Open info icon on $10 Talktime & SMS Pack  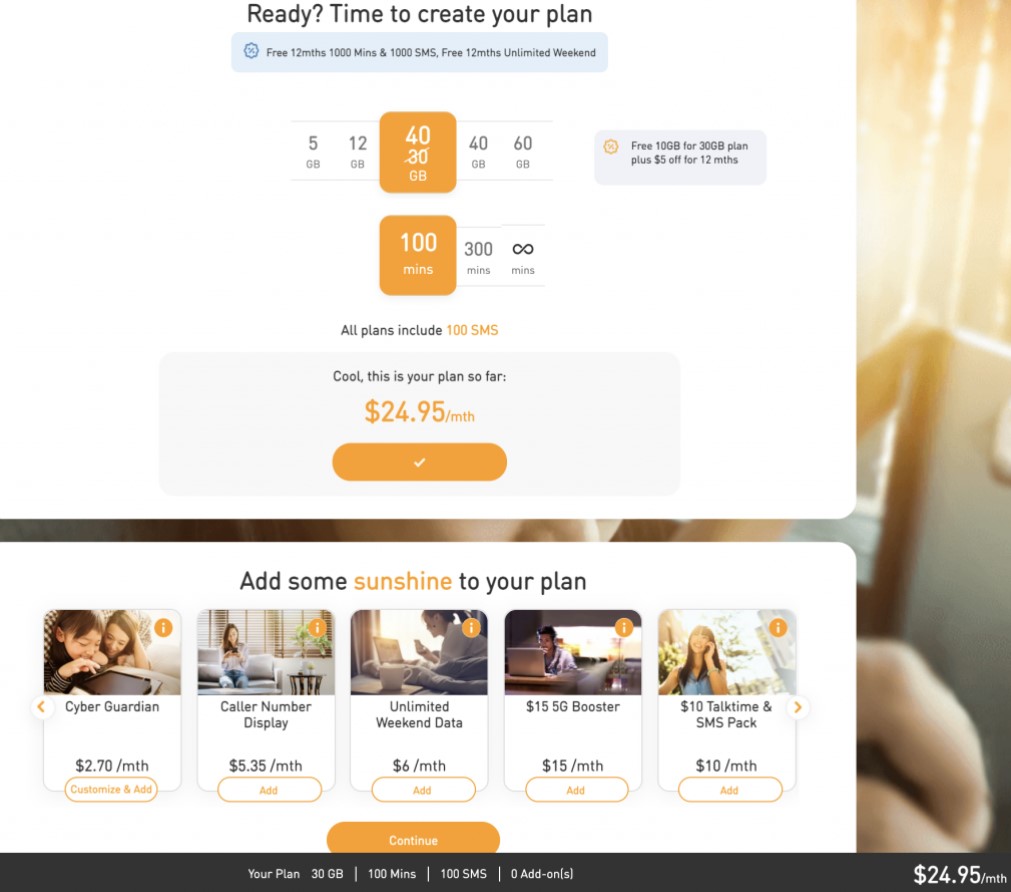(778, 627)
